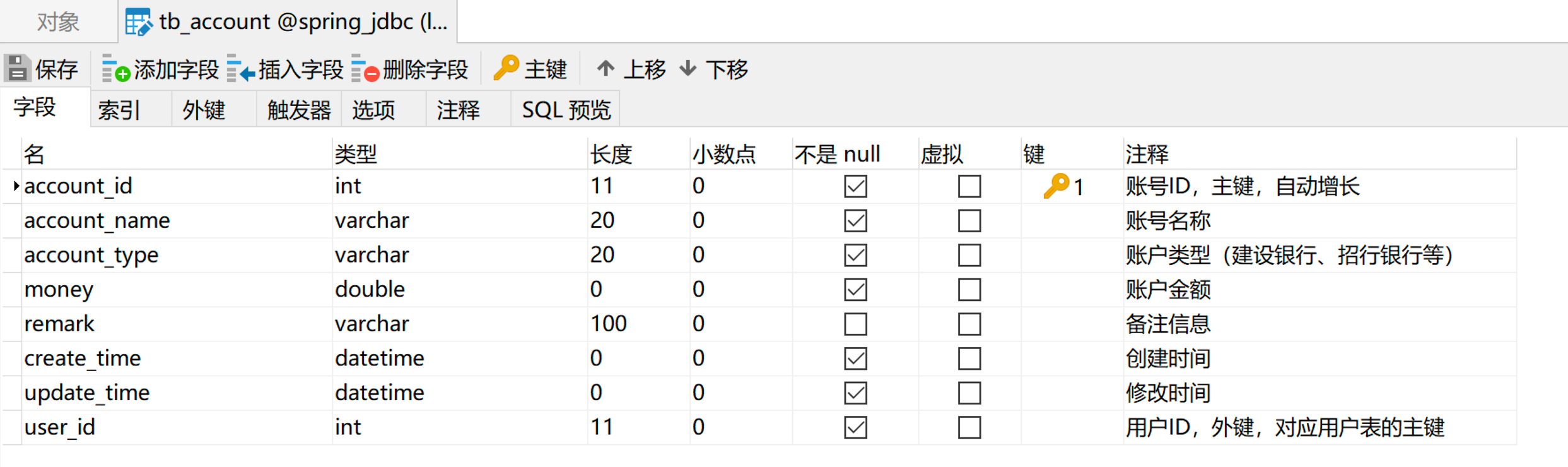Image resolution: width=1568 pixels, height=467 pixels.
Task: Click the Delete Field icon
Action: tap(365, 68)
